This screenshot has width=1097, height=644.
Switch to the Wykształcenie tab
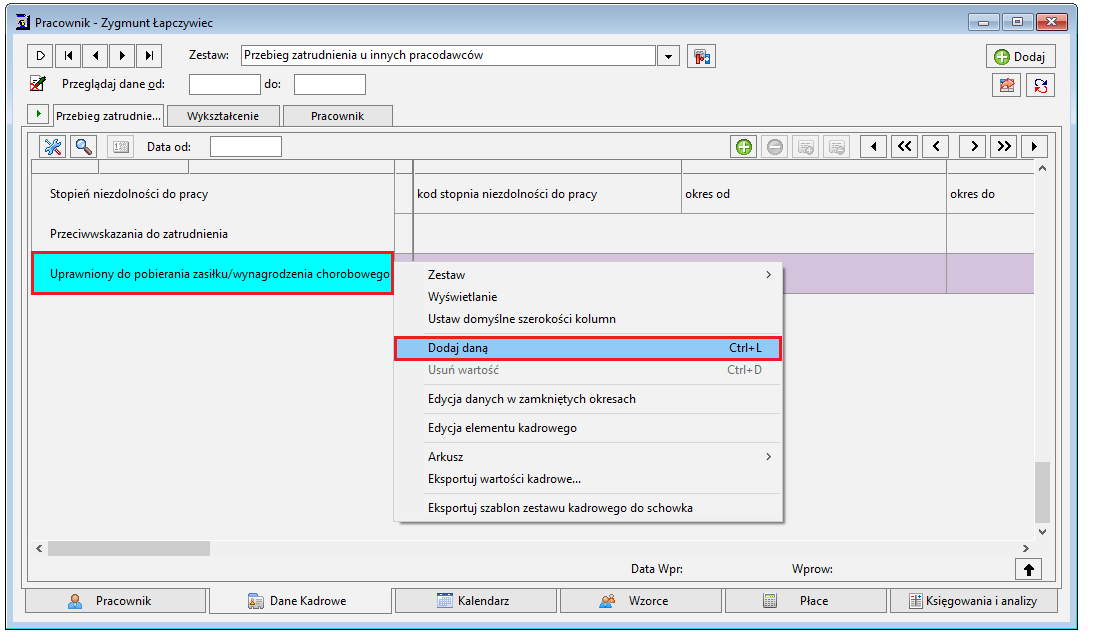click(x=223, y=116)
